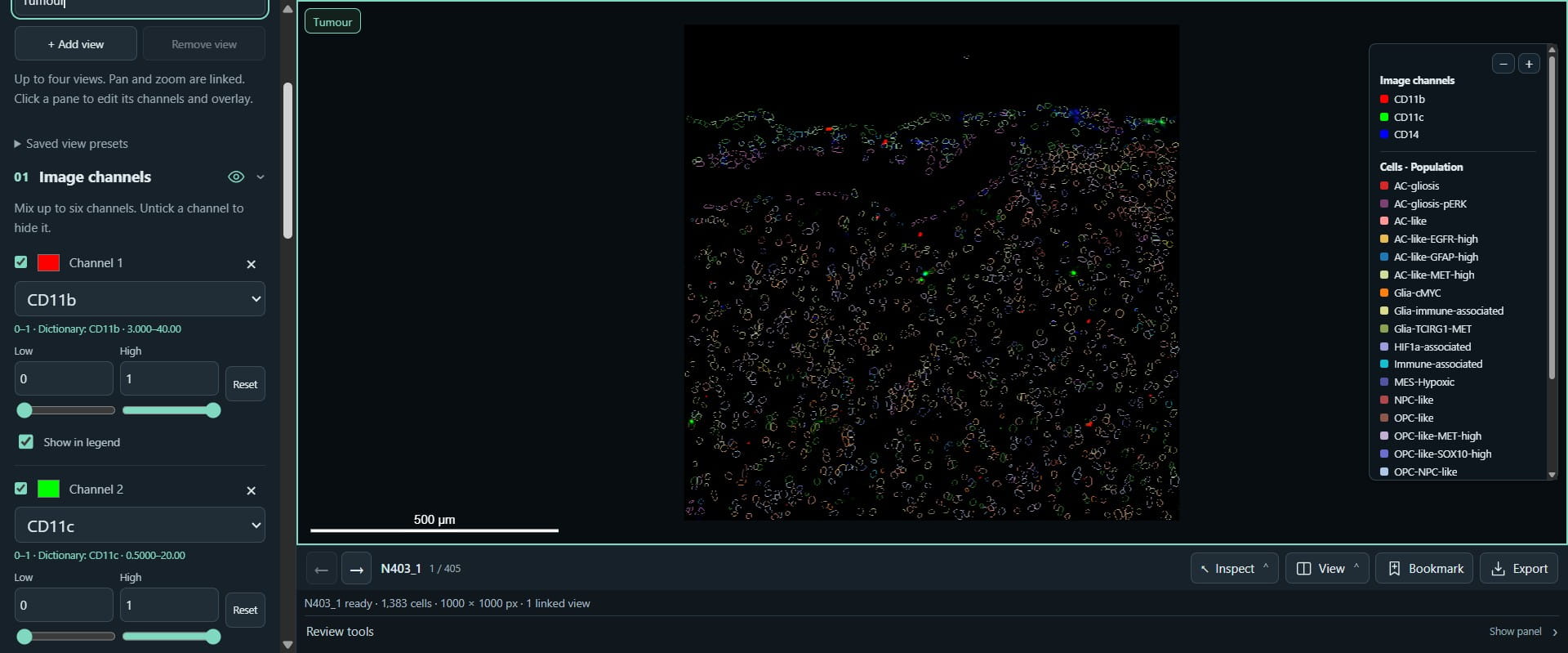Open Channel 1 red color swatch
The width and height of the screenshot is (1568, 653).
(48, 263)
